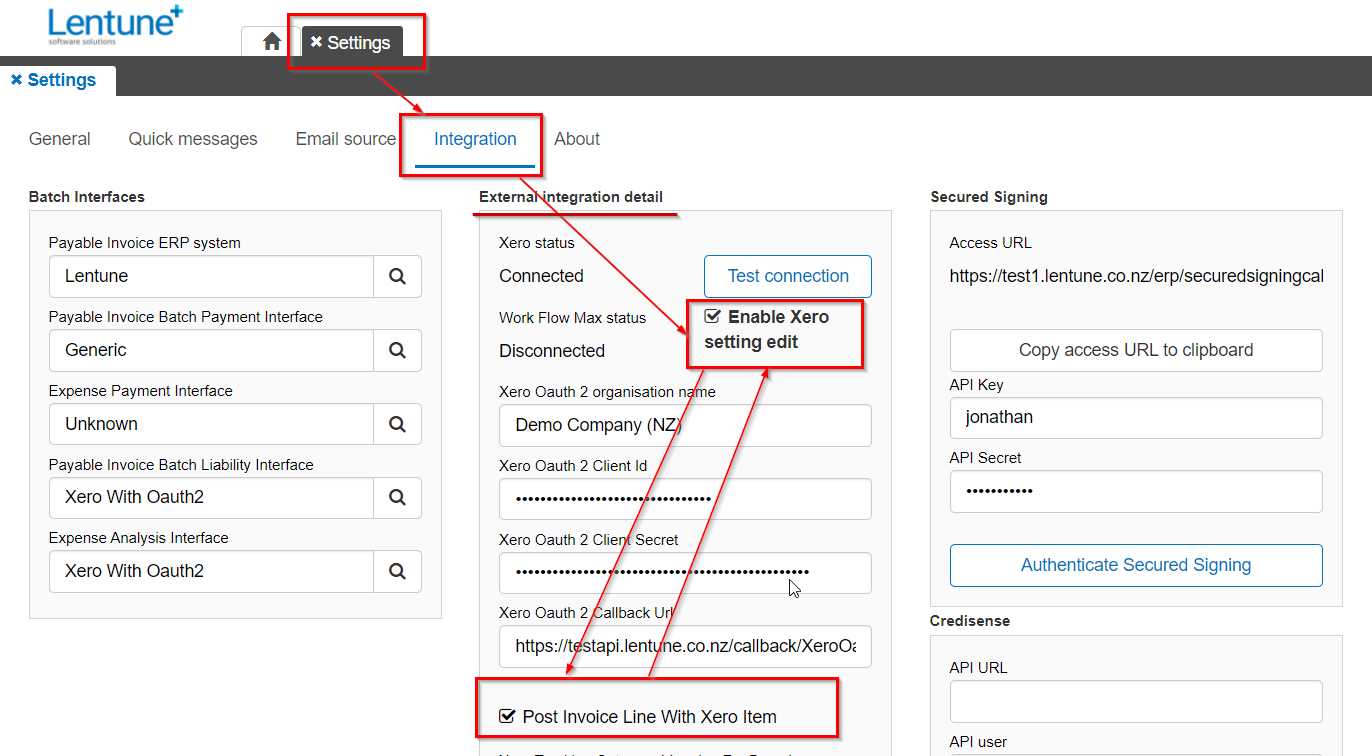This screenshot has width=1372, height=756.
Task: Close the Settings sub-tab X icon
Action: point(16,80)
